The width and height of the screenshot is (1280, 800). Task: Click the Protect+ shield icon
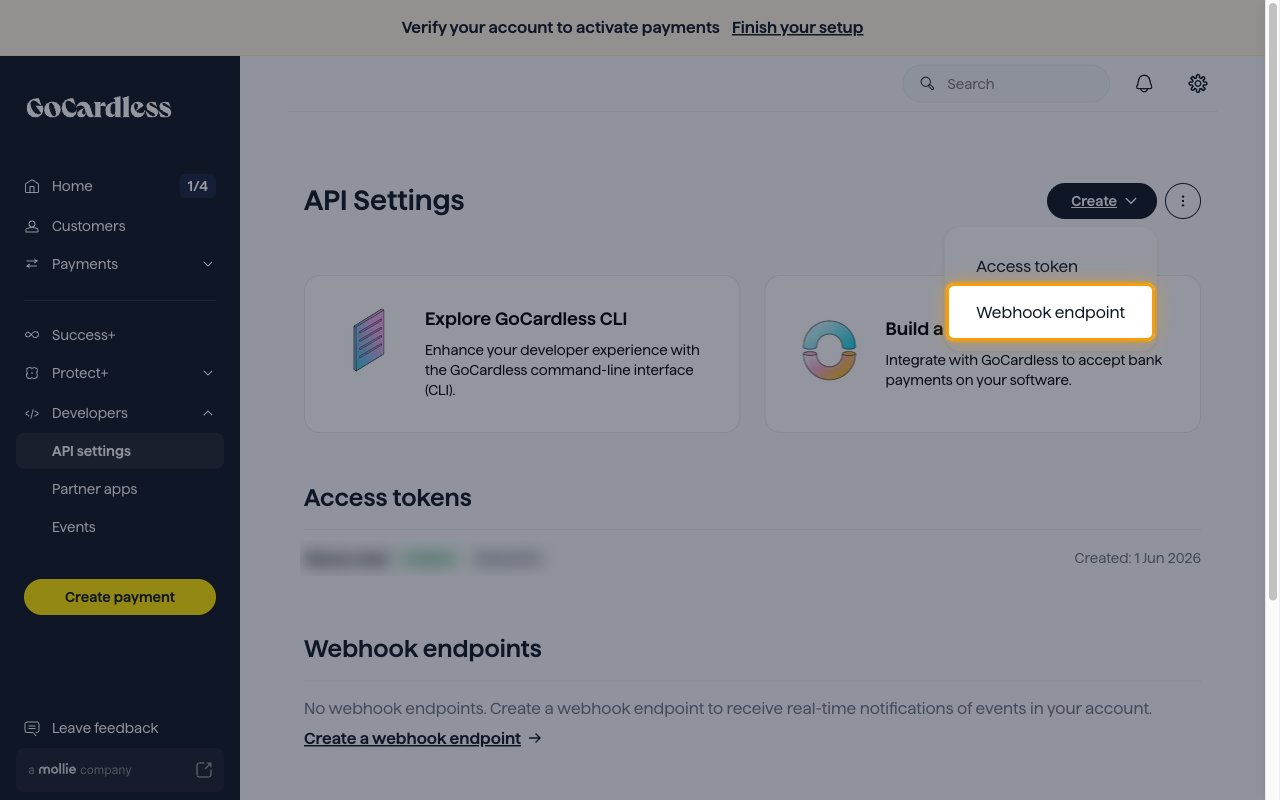(32, 373)
